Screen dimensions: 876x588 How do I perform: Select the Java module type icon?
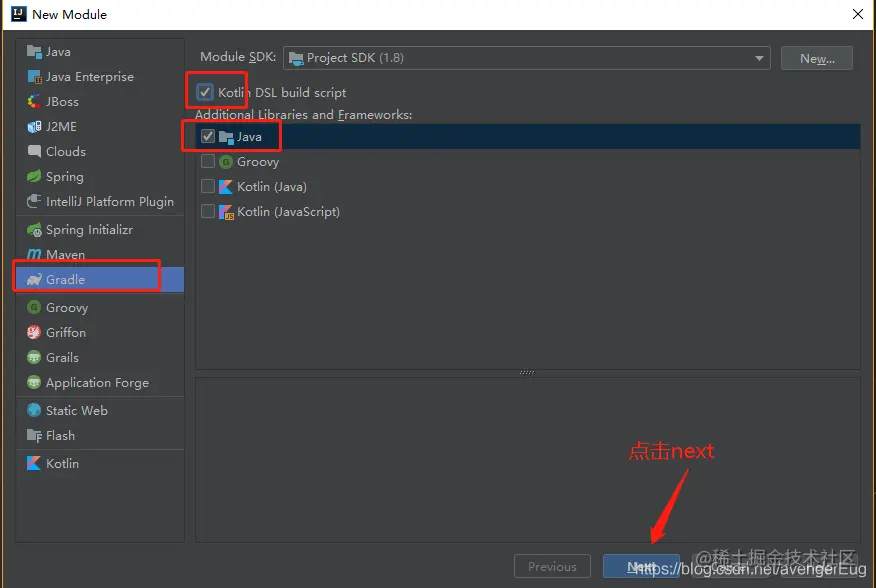pos(34,52)
